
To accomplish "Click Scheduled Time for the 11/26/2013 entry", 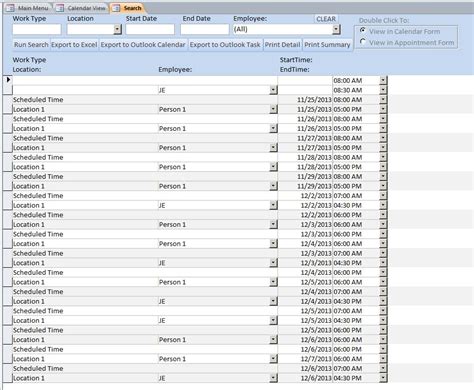I will click(38, 119).
